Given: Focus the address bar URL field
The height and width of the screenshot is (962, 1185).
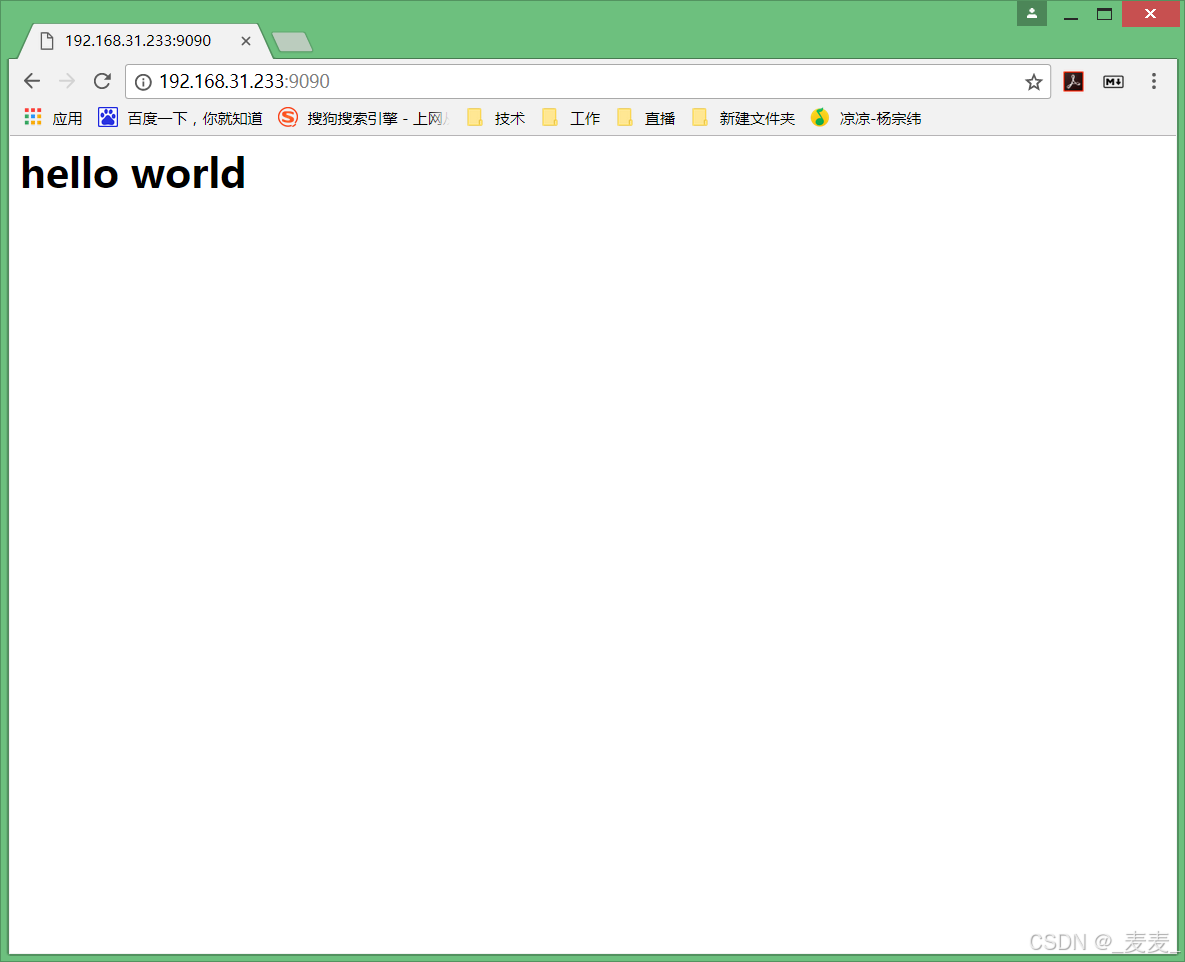Looking at the screenshot, I should (589, 82).
